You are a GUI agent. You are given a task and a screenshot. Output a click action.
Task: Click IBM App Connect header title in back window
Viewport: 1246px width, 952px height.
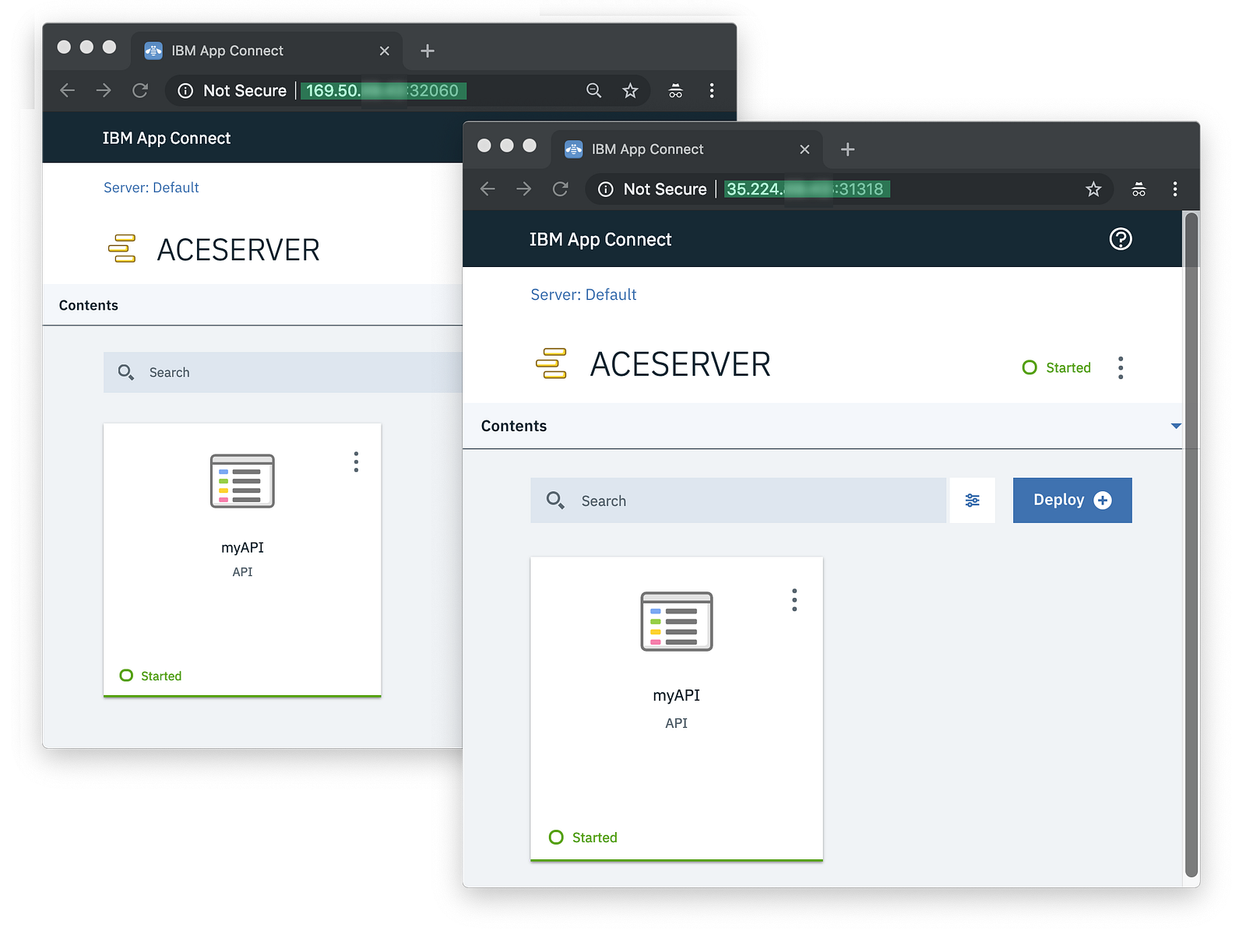point(167,139)
